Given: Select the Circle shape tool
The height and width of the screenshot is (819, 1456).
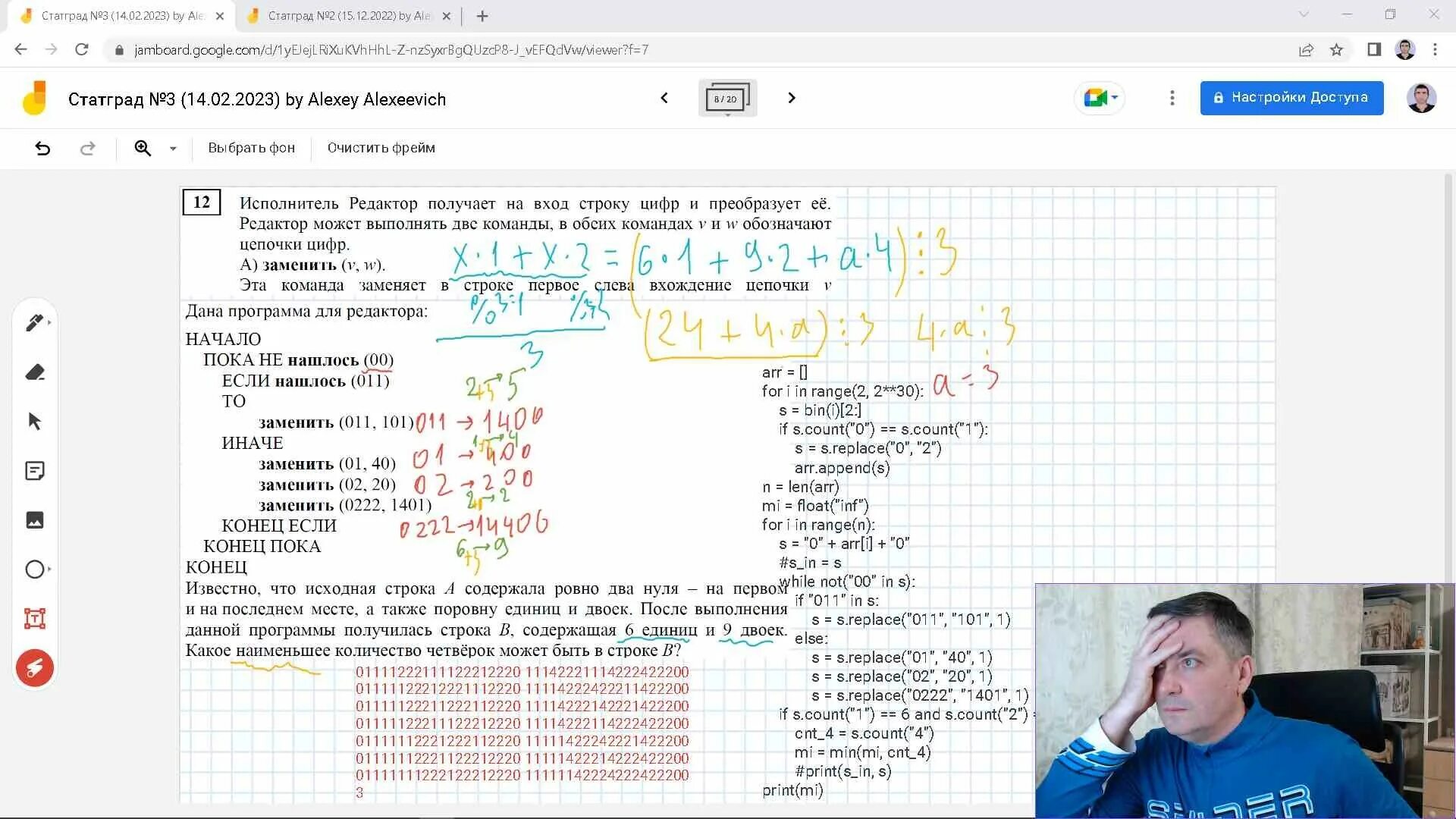Looking at the screenshot, I should click(x=35, y=570).
